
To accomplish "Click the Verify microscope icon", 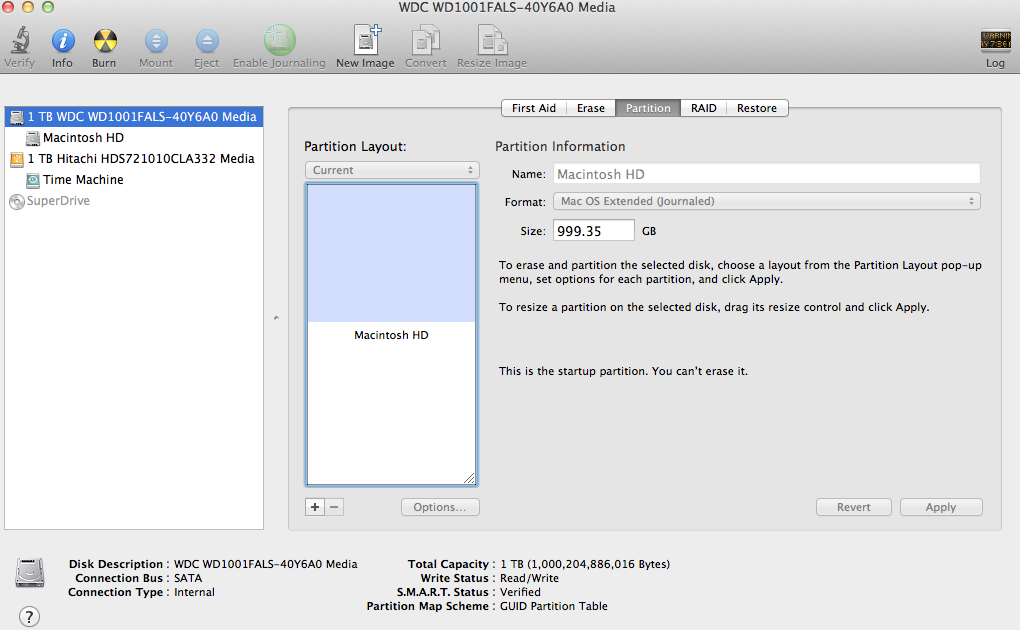I will pyautogui.click(x=20, y=40).
